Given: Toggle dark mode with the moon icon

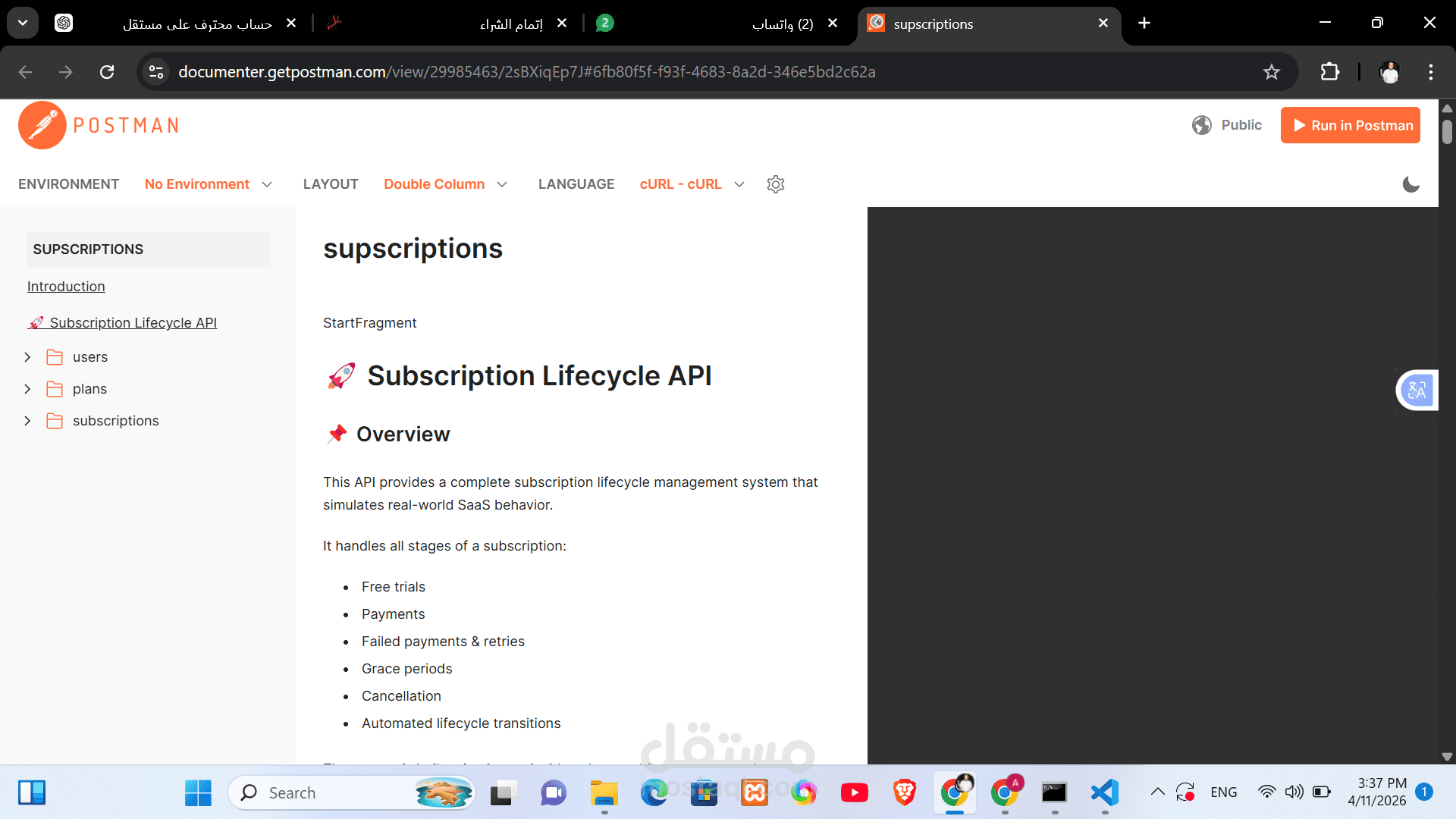Looking at the screenshot, I should pyautogui.click(x=1410, y=184).
